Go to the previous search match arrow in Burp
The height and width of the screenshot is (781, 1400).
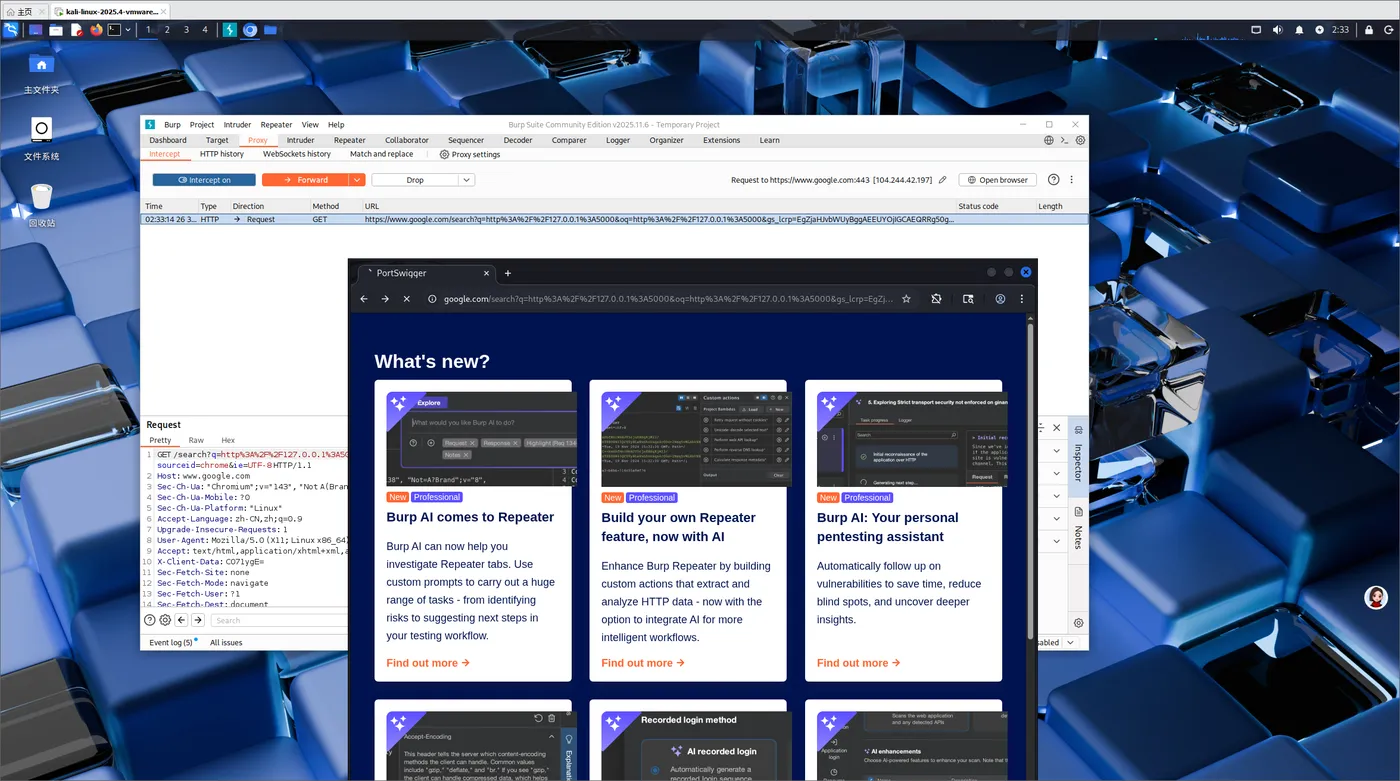[x=181, y=620]
